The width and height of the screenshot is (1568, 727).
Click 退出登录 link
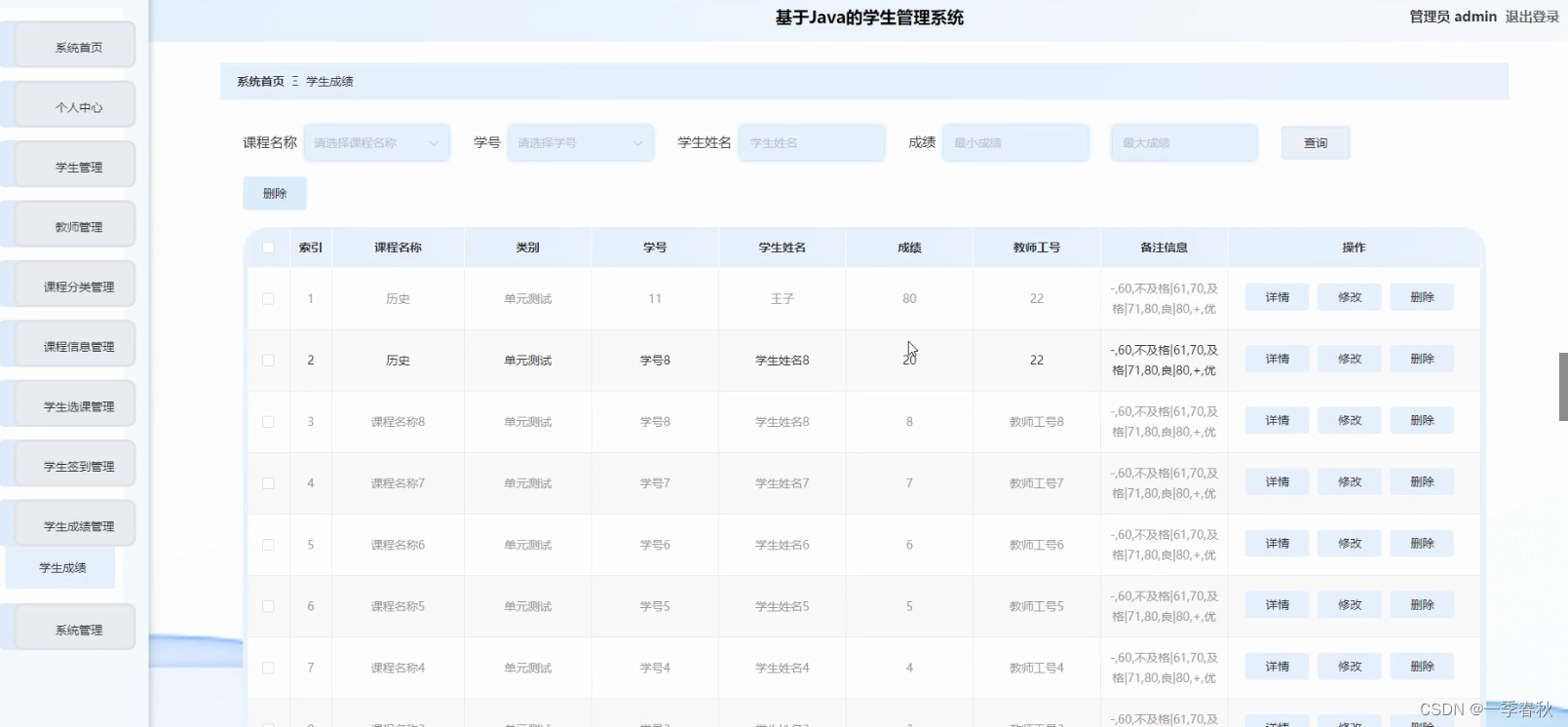pos(1532,17)
